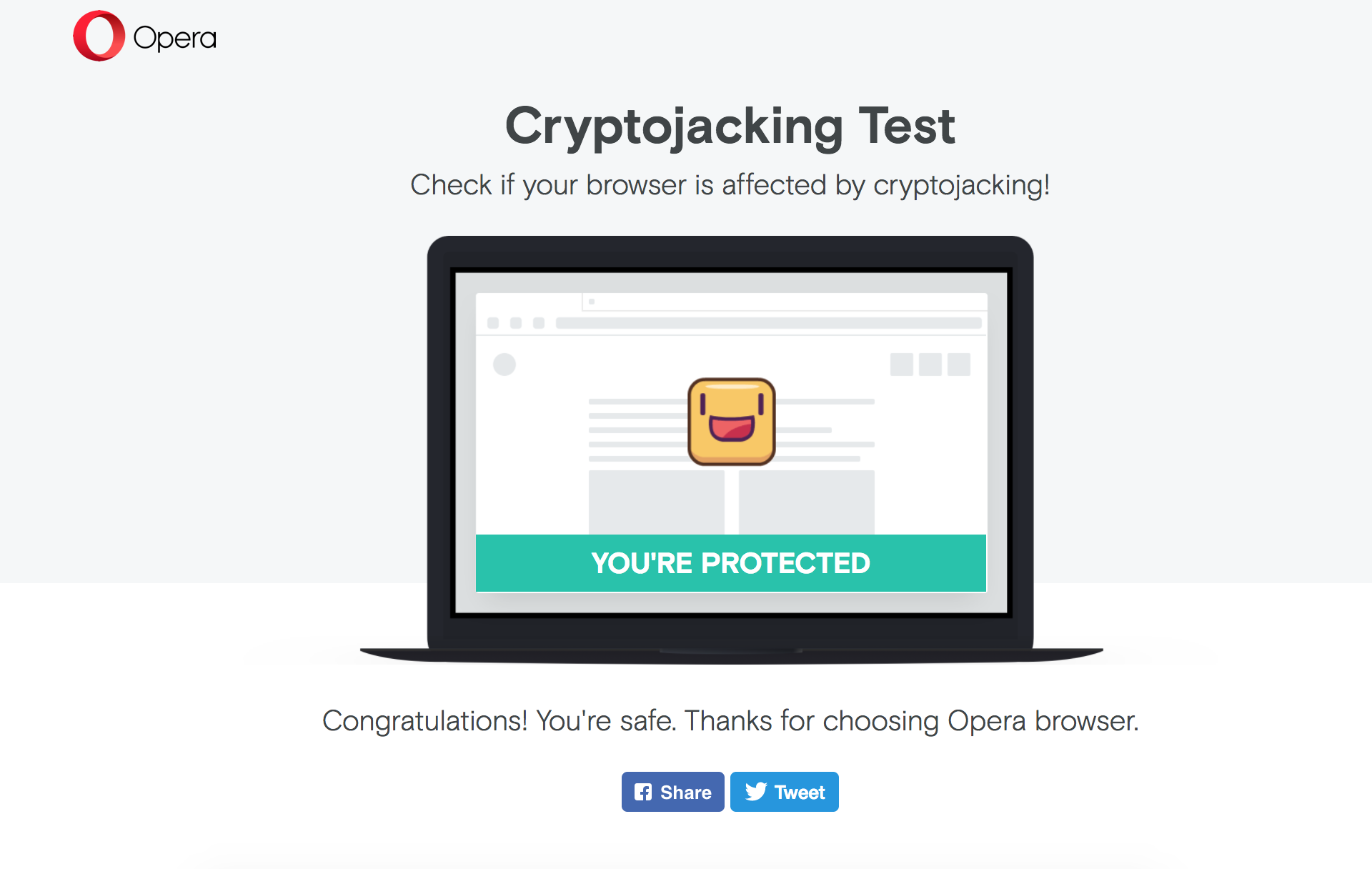Click the third gray dot in mock toolbar

click(x=539, y=323)
